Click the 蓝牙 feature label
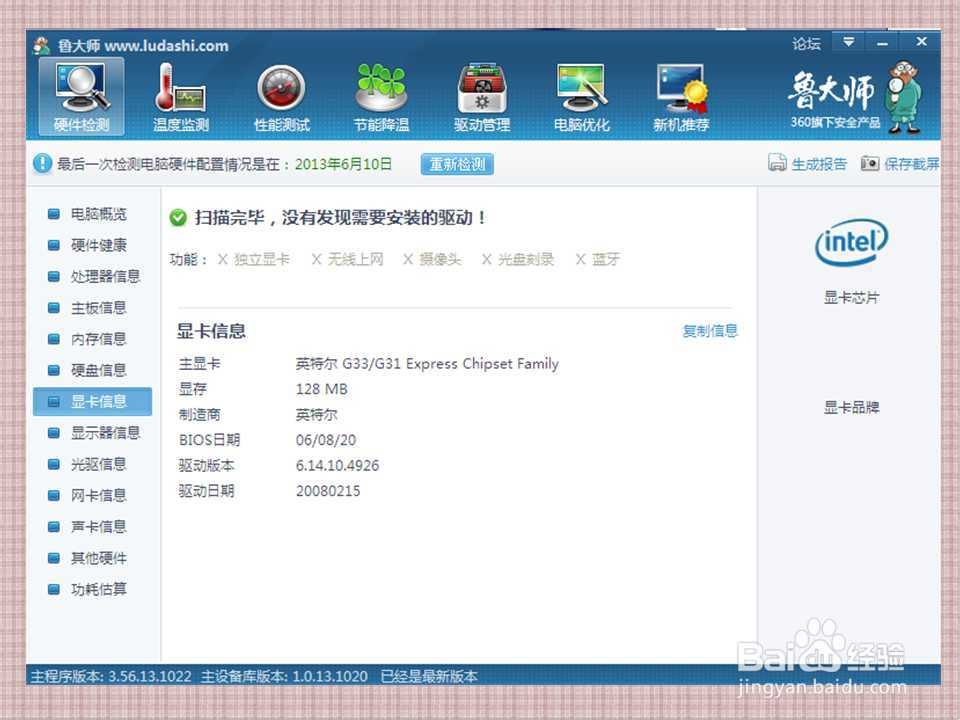Viewport: 960px width, 720px height. (x=606, y=259)
